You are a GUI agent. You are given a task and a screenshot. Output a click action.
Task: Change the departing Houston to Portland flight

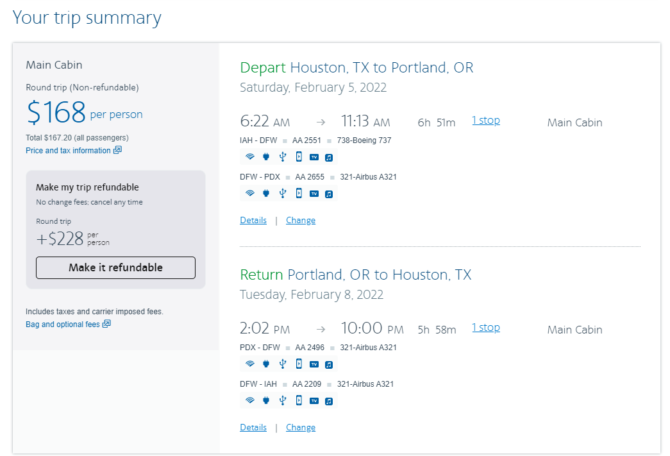[300, 221]
